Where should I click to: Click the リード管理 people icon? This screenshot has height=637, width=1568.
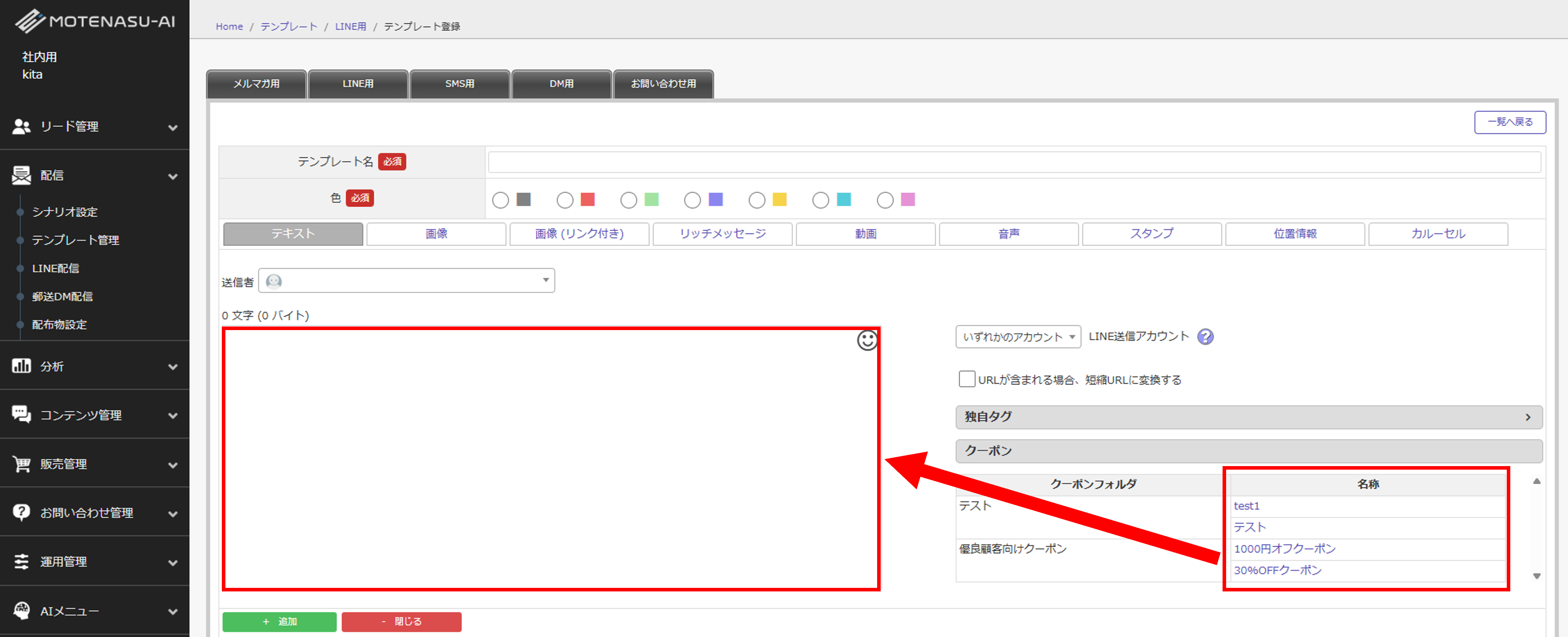pyautogui.click(x=21, y=126)
